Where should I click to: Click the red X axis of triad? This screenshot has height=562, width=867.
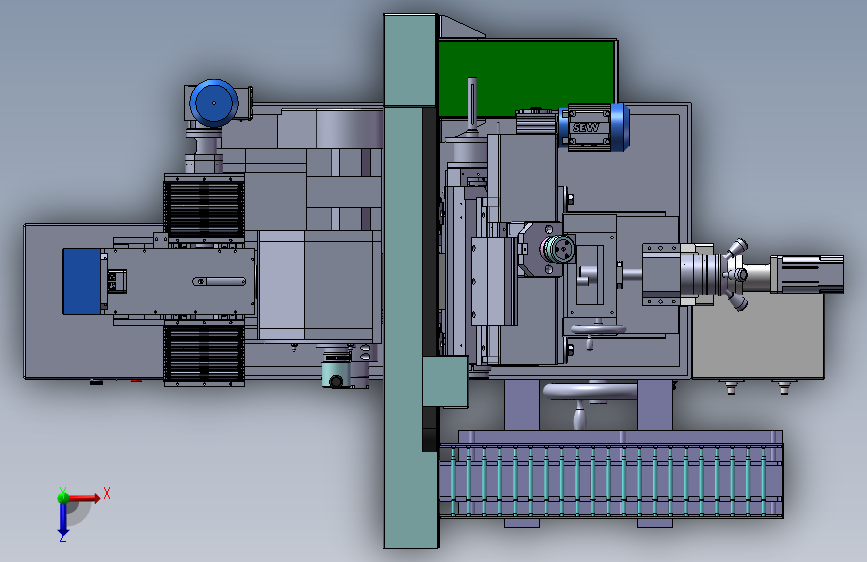85,498
